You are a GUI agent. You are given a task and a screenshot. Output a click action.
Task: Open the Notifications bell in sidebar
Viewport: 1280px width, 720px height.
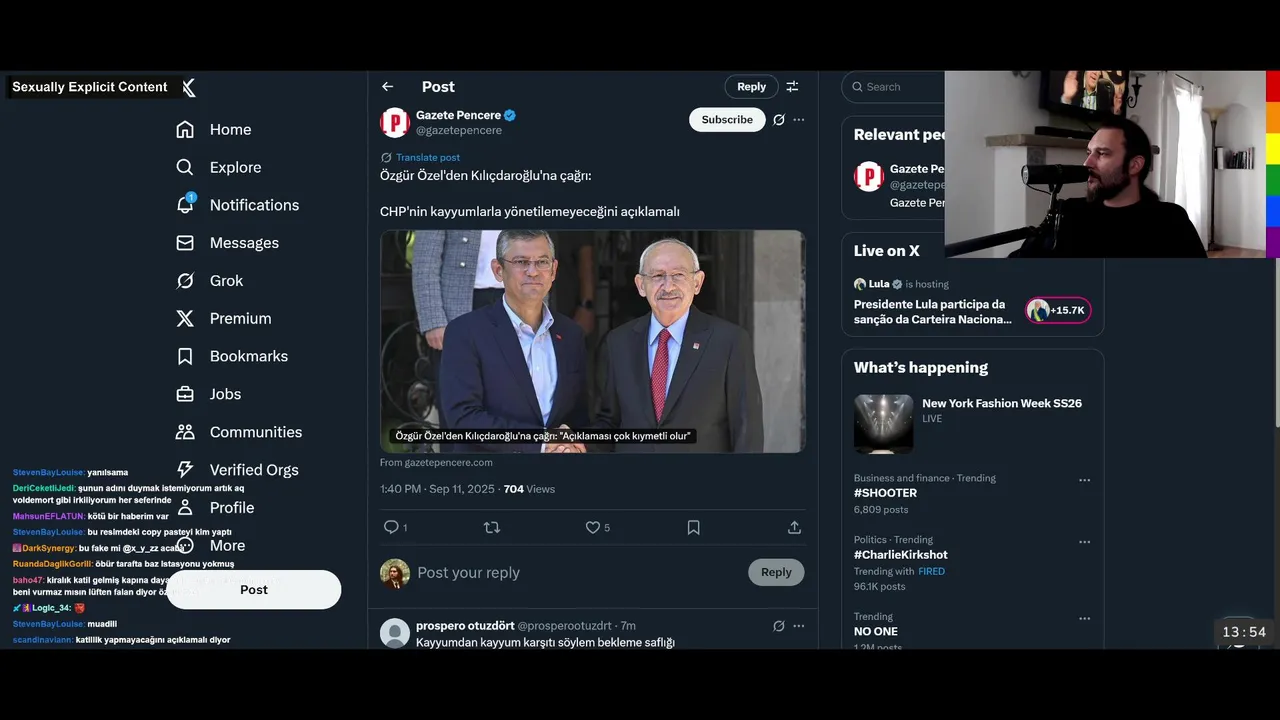pos(185,204)
